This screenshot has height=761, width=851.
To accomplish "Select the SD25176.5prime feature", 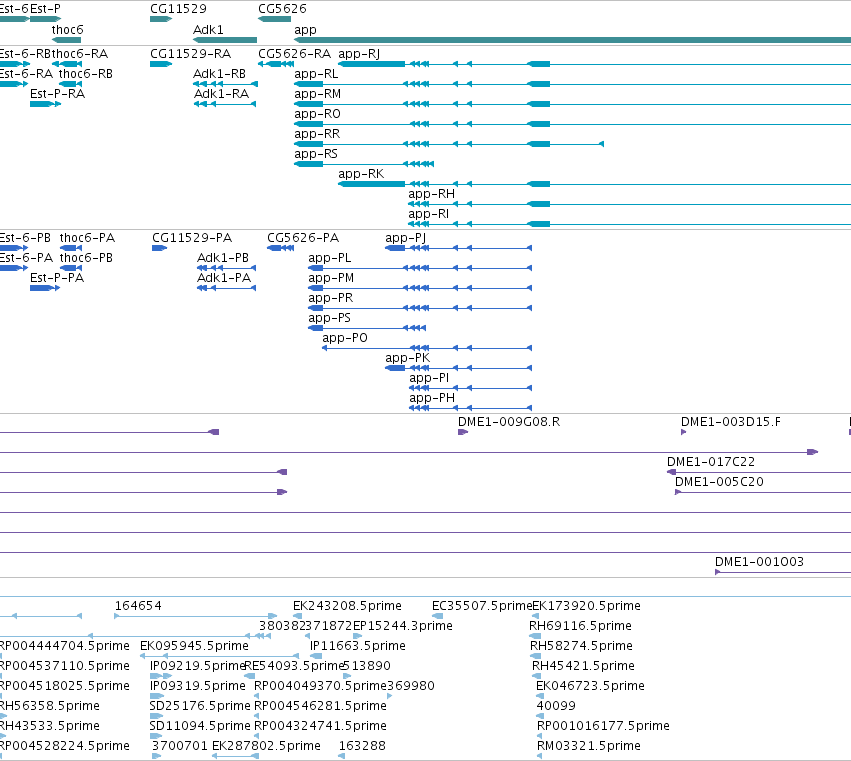I will [200, 706].
